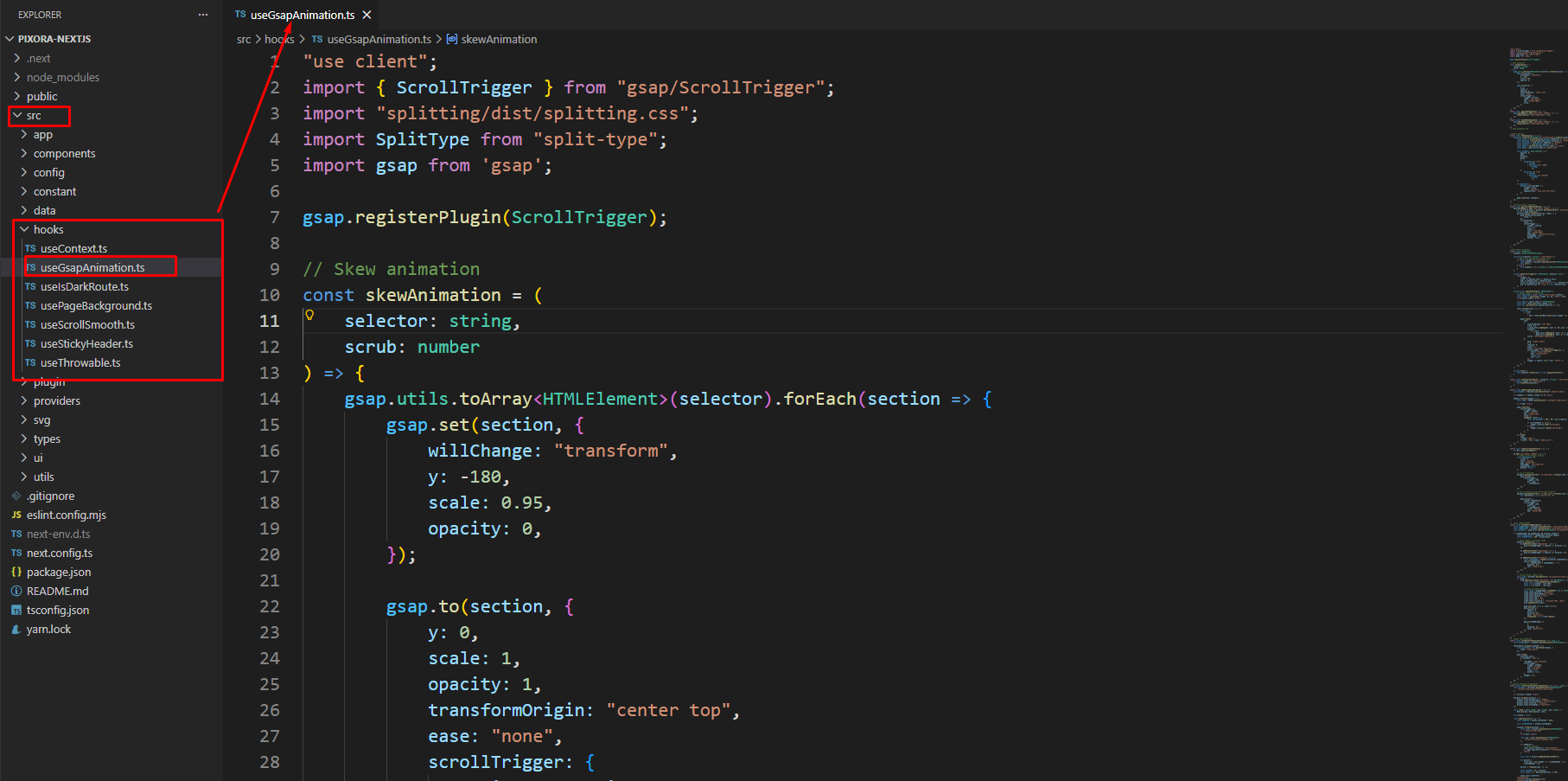The width and height of the screenshot is (1568, 781).
Task: Open useGsapAnimation.ts in the explorer
Action: click(x=92, y=267)
